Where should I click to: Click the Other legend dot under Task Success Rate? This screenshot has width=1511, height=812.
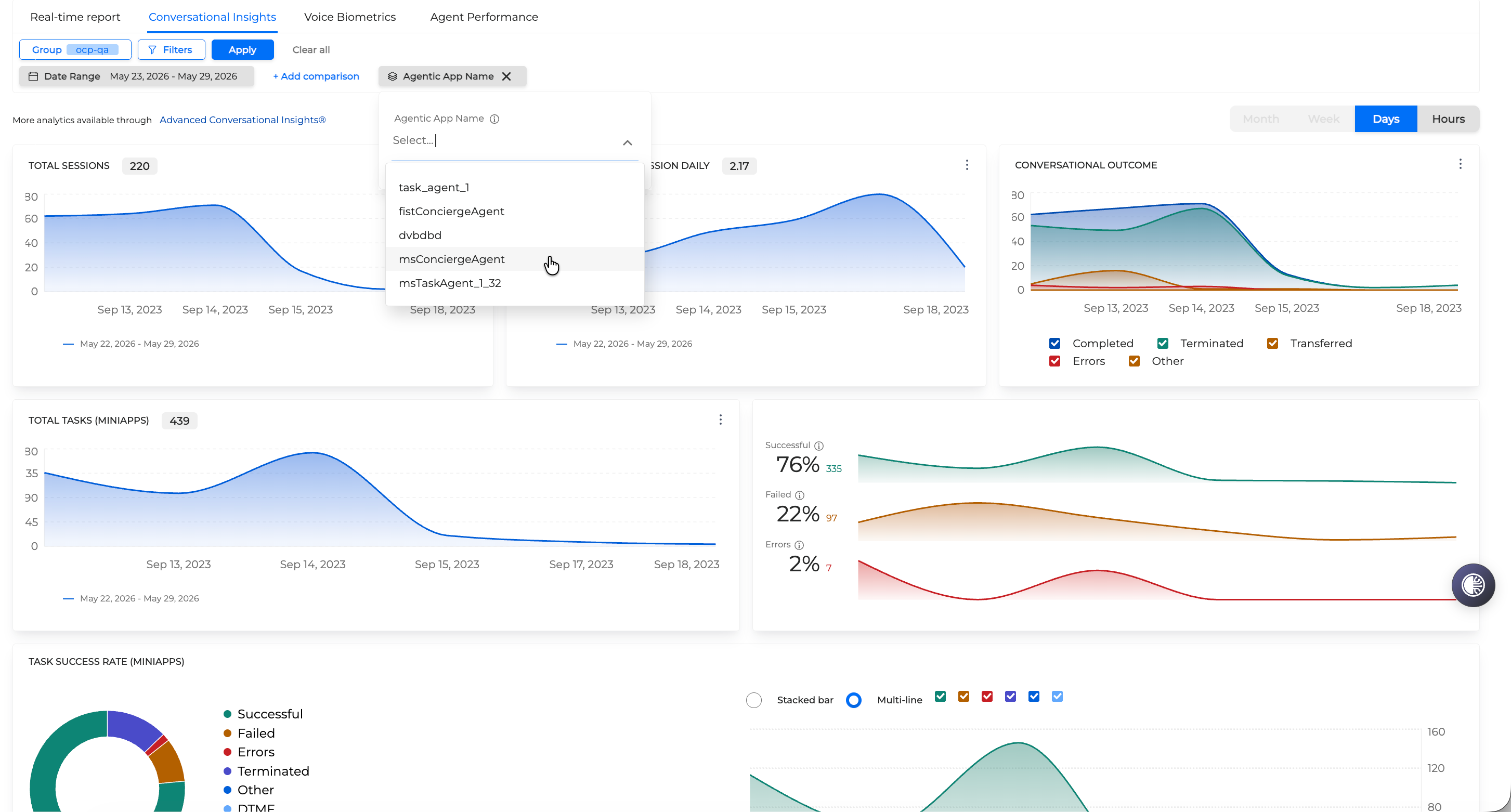click(228, 790)
